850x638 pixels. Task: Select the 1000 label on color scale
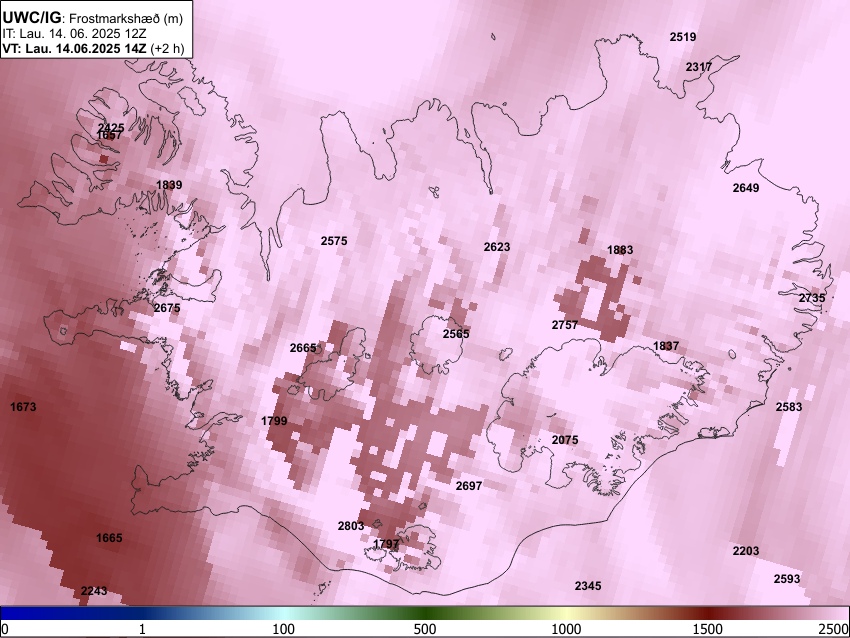point(566,629)
